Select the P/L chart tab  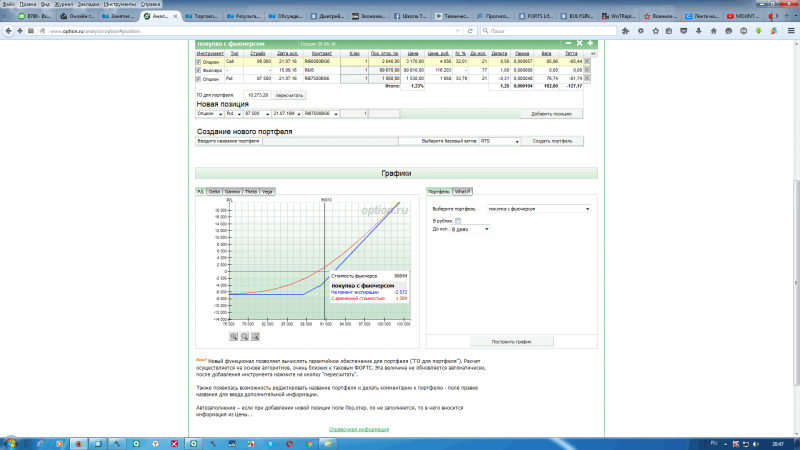(x=201, y=191)
